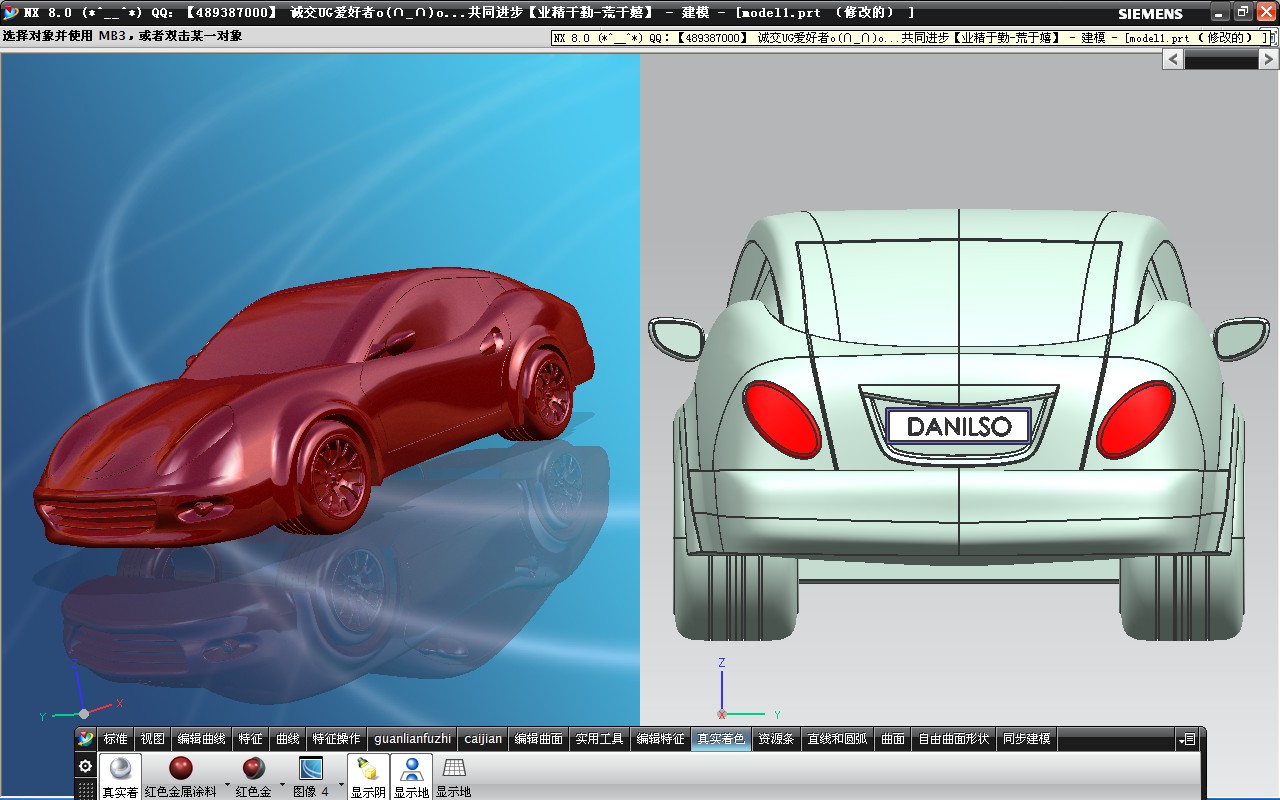This screenshot has height=800, width=1280.
Task: Switch to 资源条 tab
Action: [x=777, y=739]
